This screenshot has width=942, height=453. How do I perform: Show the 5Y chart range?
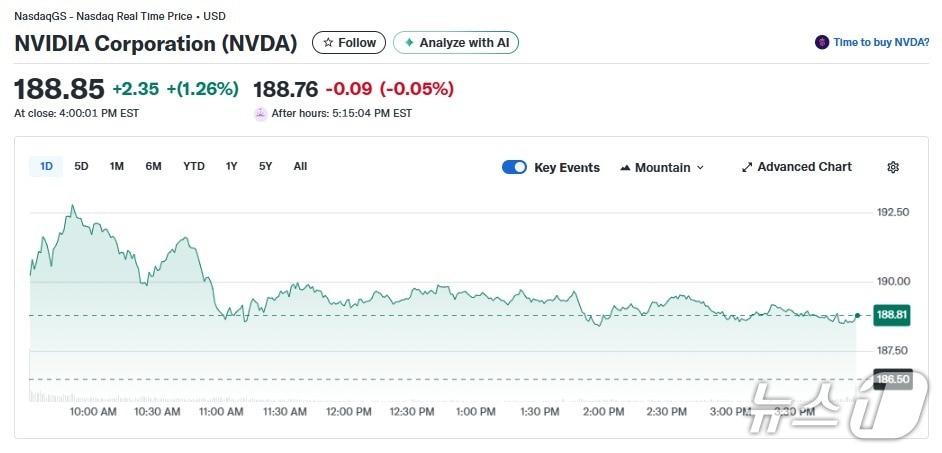(265, 166)
